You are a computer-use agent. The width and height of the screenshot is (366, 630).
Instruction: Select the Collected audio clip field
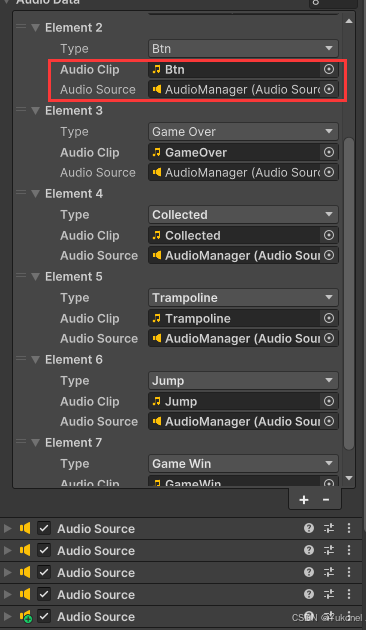(x=235, y=235)
